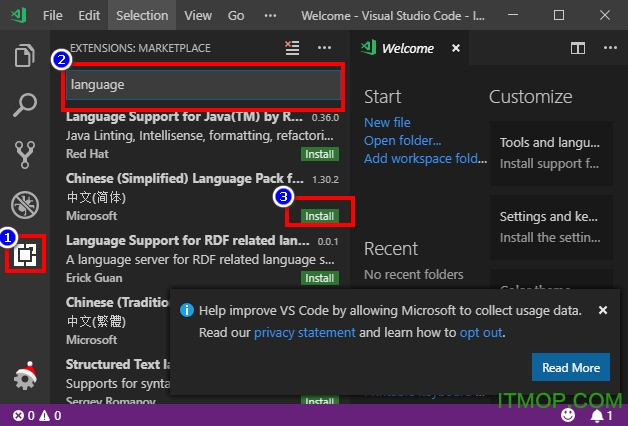This screenshot has width=628, height=426.
Task: Click the VS Code logo in title bar
Action: point(18,15)
